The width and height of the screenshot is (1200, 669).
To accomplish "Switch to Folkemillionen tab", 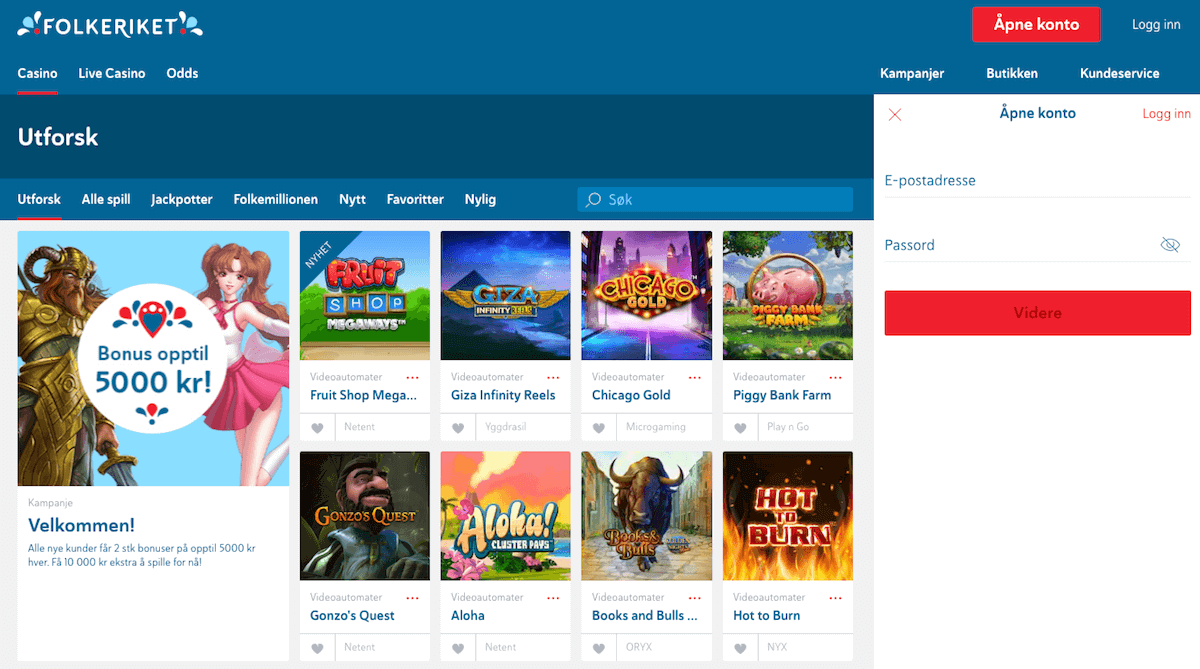I will click(x=276, y=199).
